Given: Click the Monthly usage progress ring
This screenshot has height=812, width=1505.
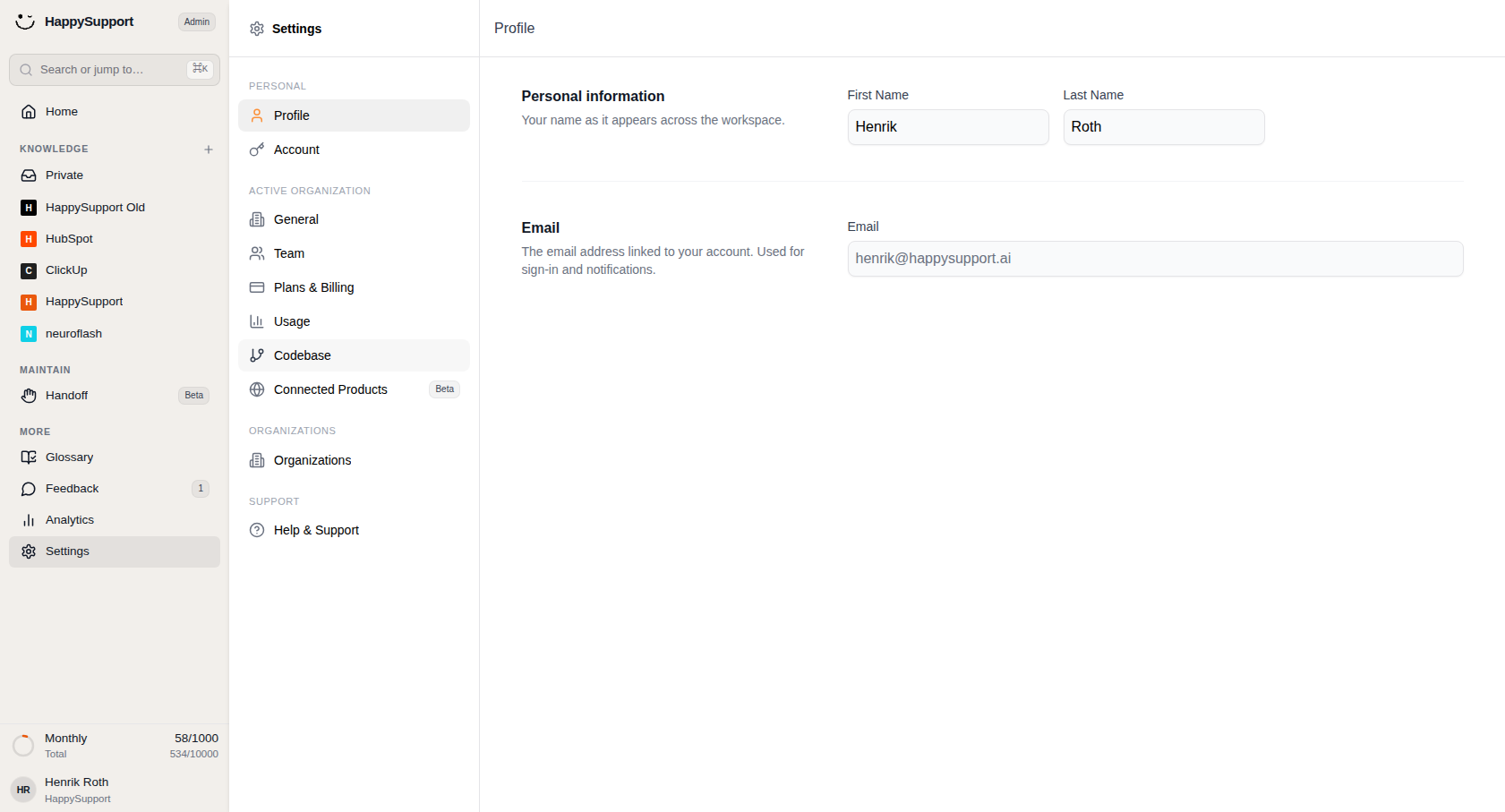Looking at the screenshot, I should click(23, 746).
